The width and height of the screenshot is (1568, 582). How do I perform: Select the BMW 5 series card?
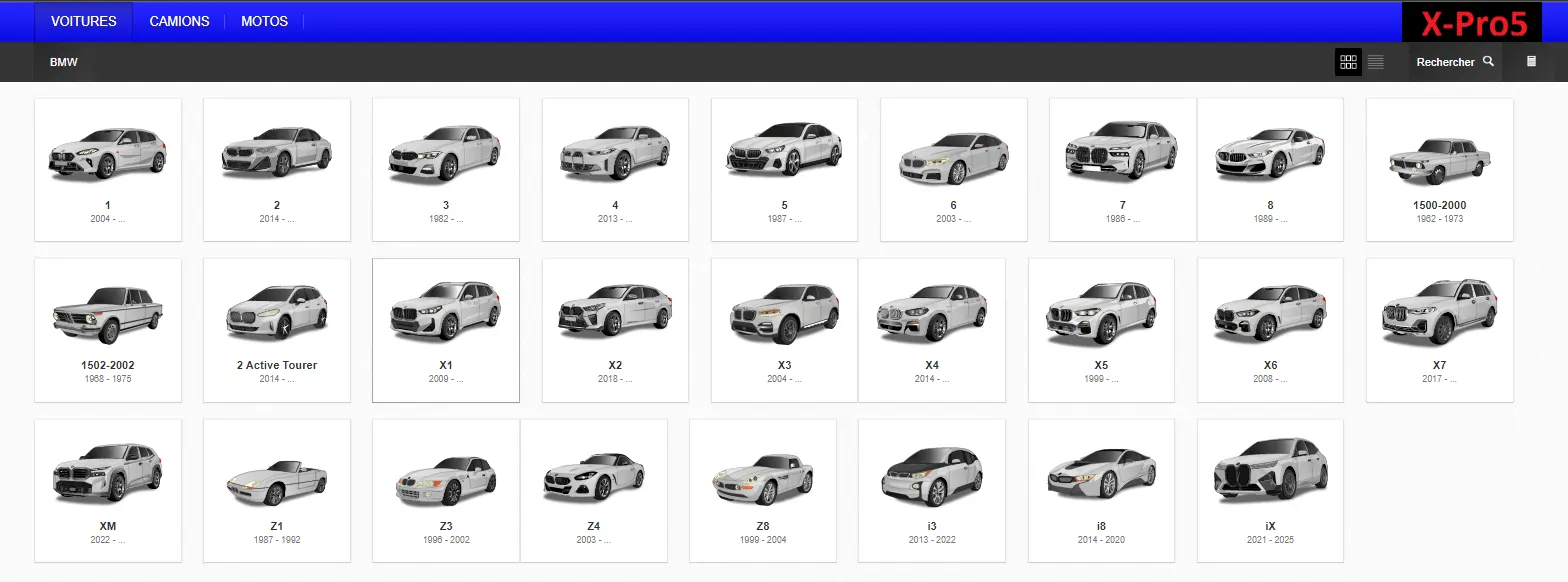click(784, 170)
